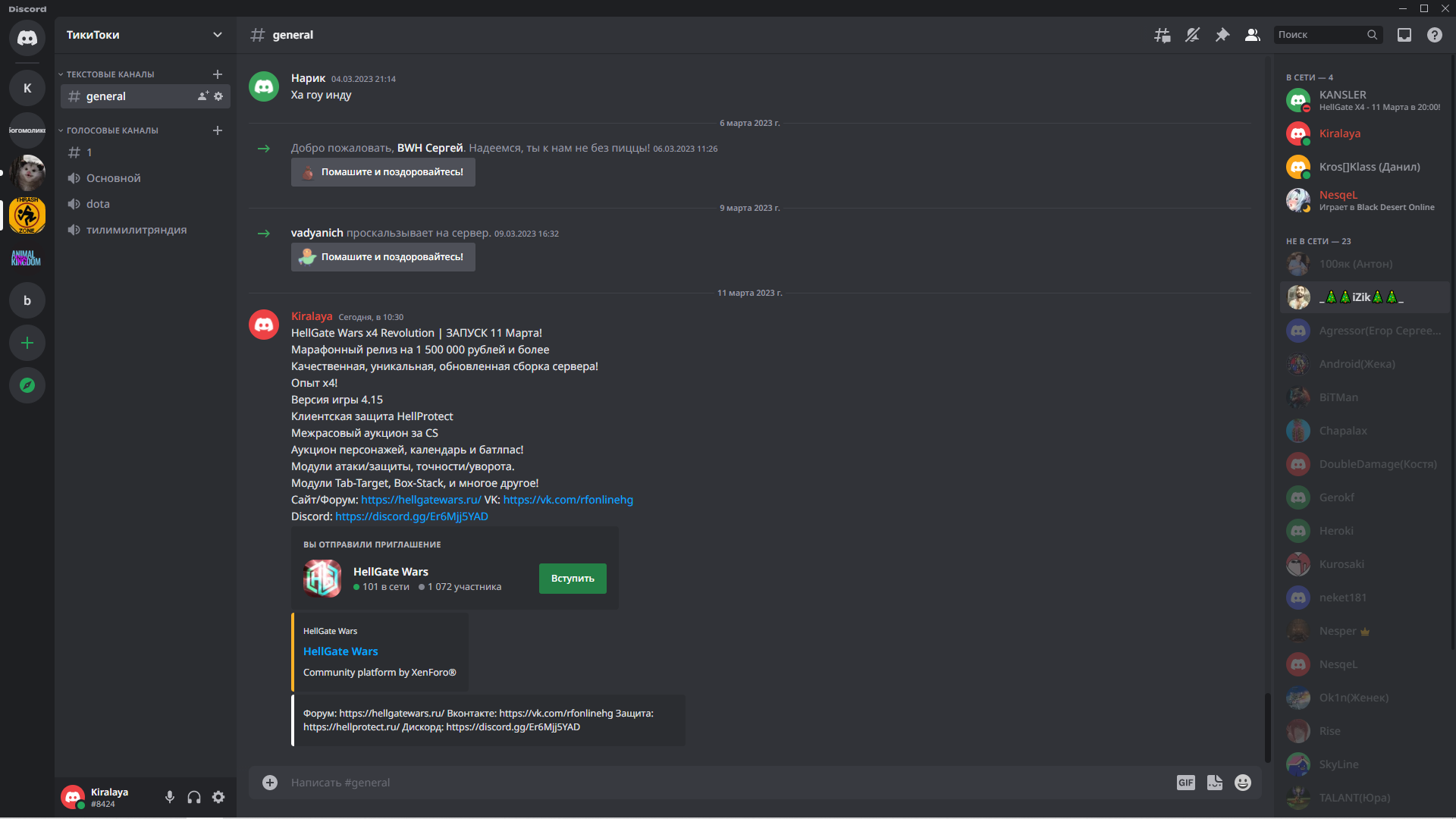Open Chapalax offline member
The width and height of the screenshot is (1456, 819).
click(x=1365, y=431)
